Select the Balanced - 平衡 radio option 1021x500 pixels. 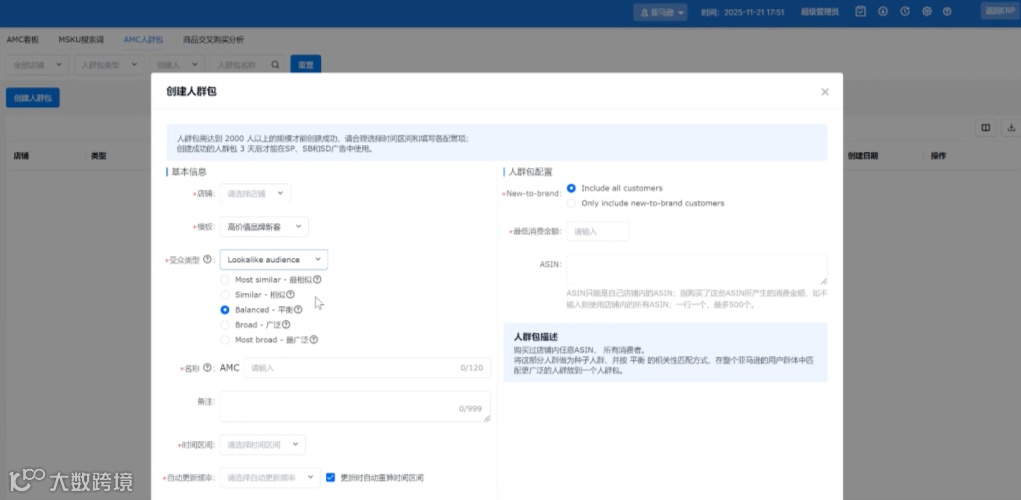[x=225, y=310]
